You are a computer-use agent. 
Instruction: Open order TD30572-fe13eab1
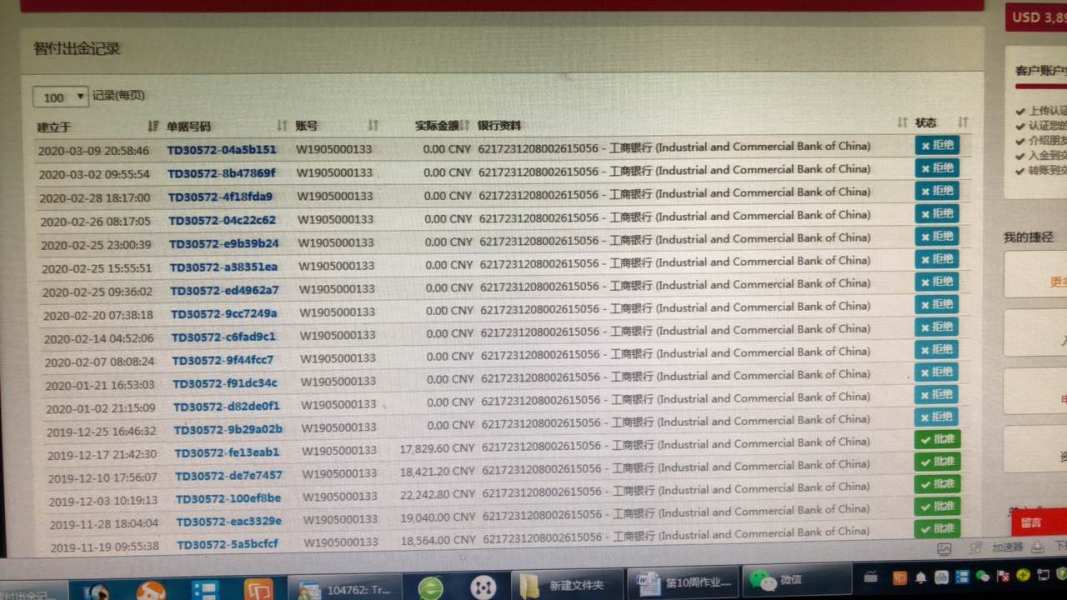point(227,452)
